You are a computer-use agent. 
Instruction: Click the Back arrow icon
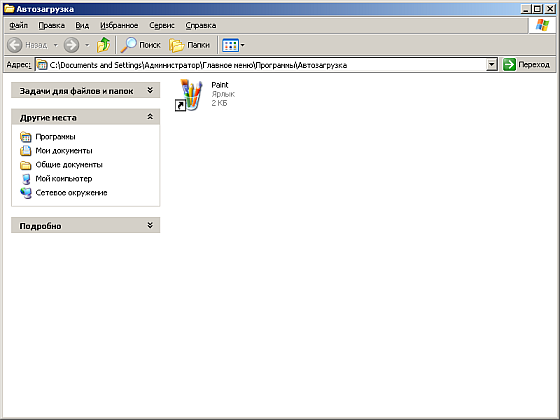[x=15, y=45]
